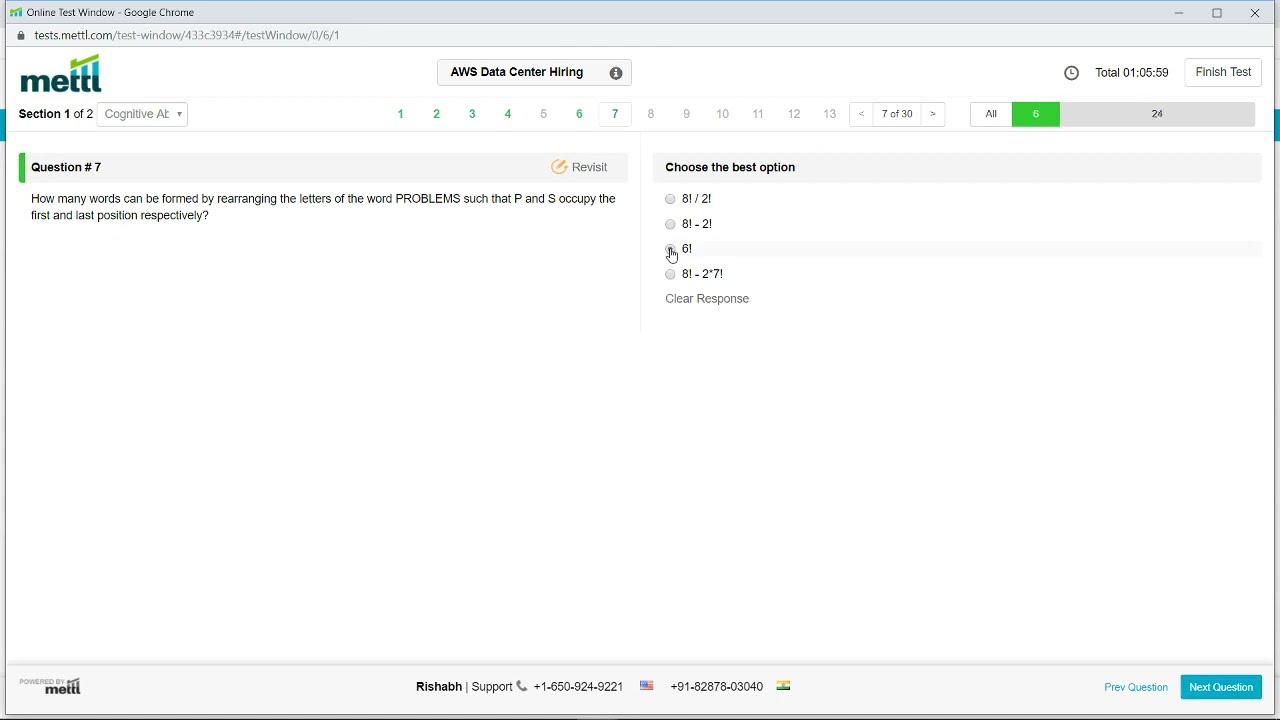Go to previous question page with < arrow
The height and width of the screenshot is (720, 1280).
[x=862, y=114]
